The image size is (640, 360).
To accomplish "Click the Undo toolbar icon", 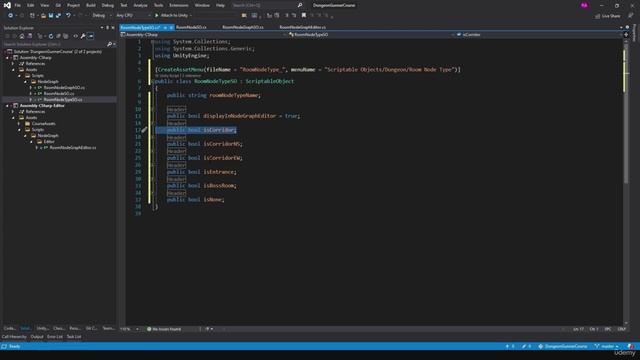I will (x=68, y=16).
